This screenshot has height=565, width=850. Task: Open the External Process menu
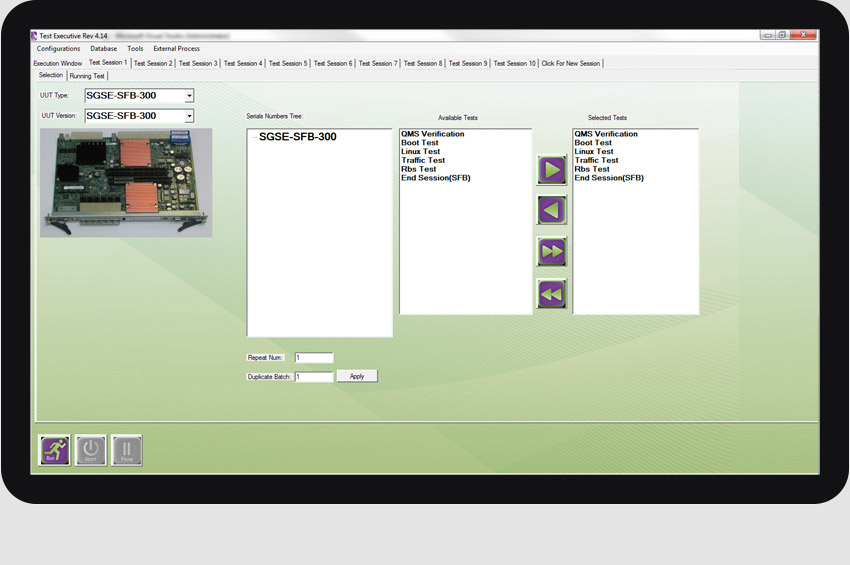tap(176, 48)
